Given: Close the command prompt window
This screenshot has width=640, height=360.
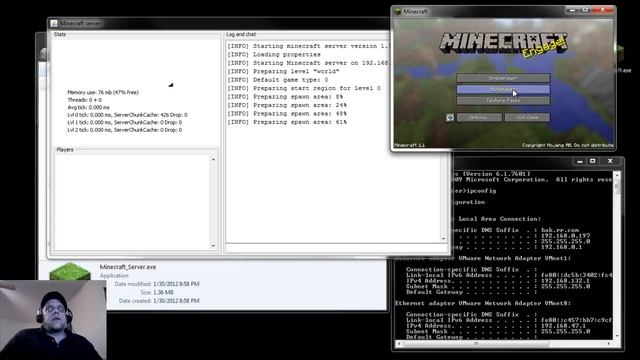Looking at the screenshot, I should [x=610, y=162].
